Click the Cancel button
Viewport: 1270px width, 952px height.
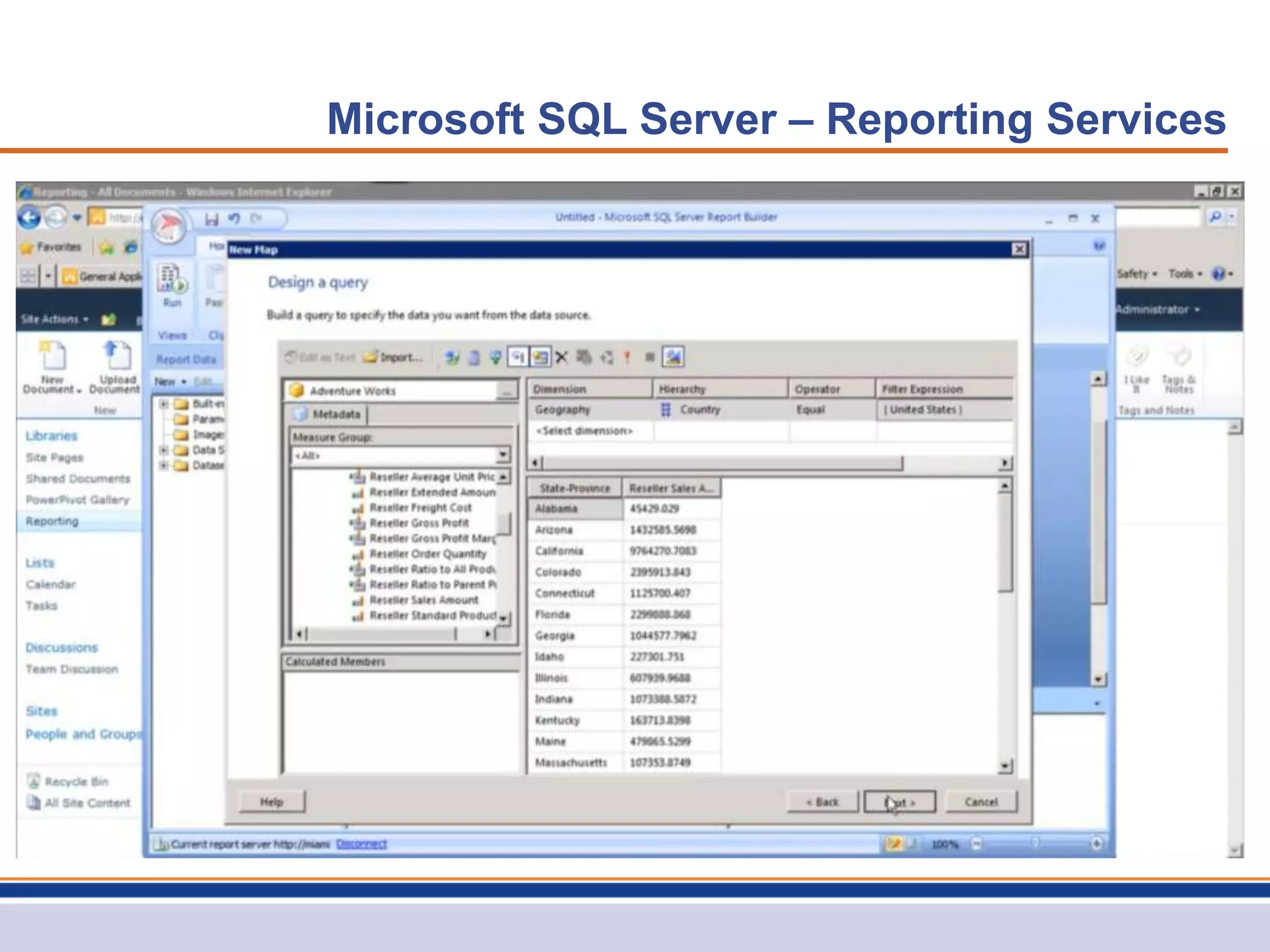point(981,802)
